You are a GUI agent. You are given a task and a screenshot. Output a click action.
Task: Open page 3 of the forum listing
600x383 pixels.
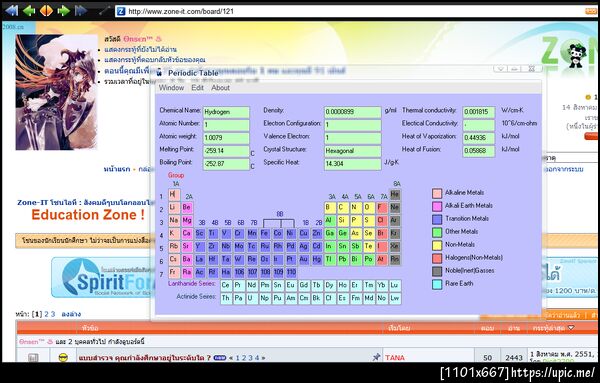pyautogui.click(x=53, y=314)
